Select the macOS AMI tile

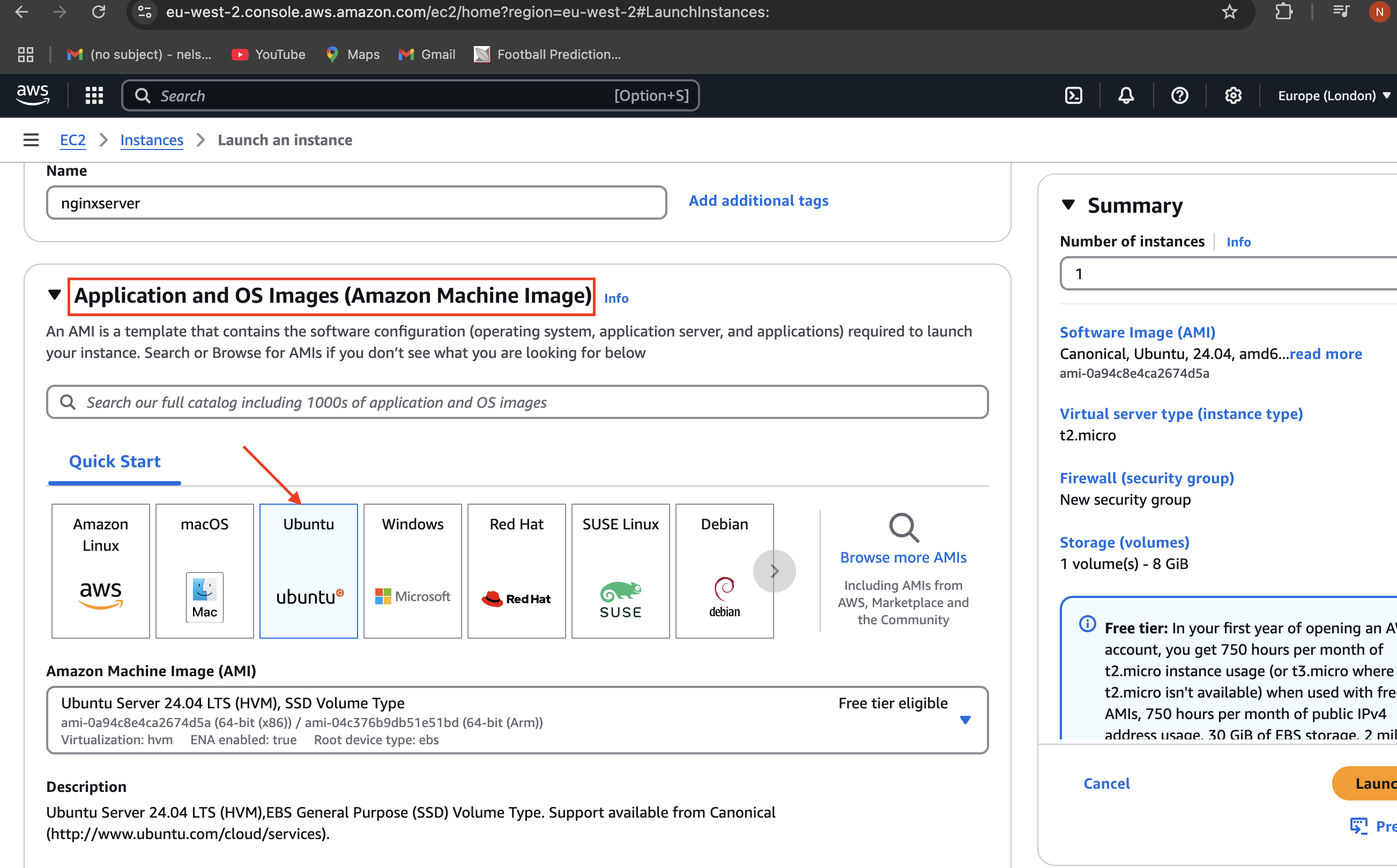click(204, 571)
